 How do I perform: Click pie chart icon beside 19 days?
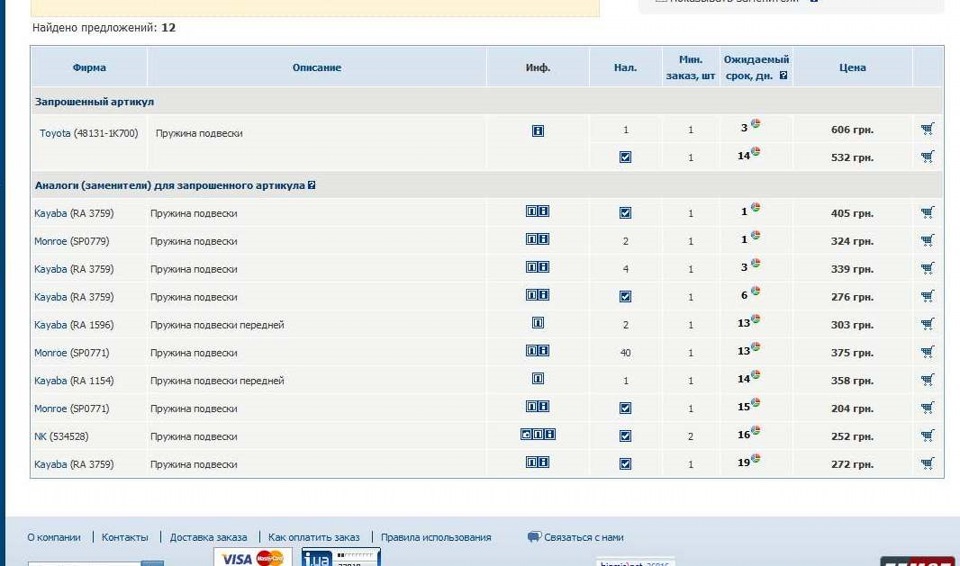point(756,458)
